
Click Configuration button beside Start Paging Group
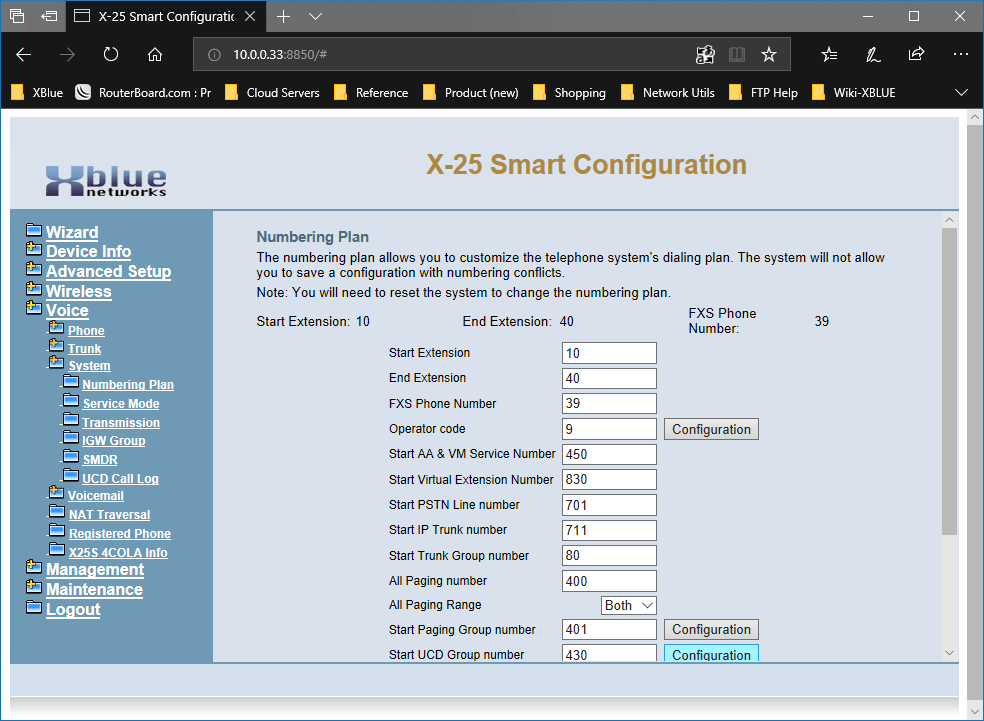(710, 630)
